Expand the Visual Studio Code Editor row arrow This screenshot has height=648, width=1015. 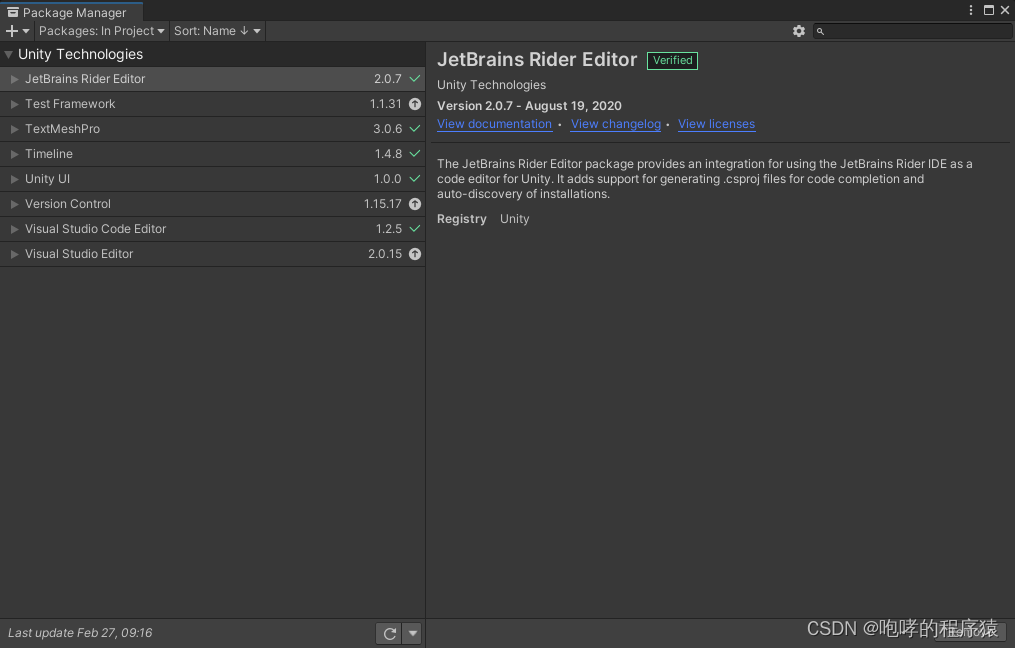click(x=14, y=229)
